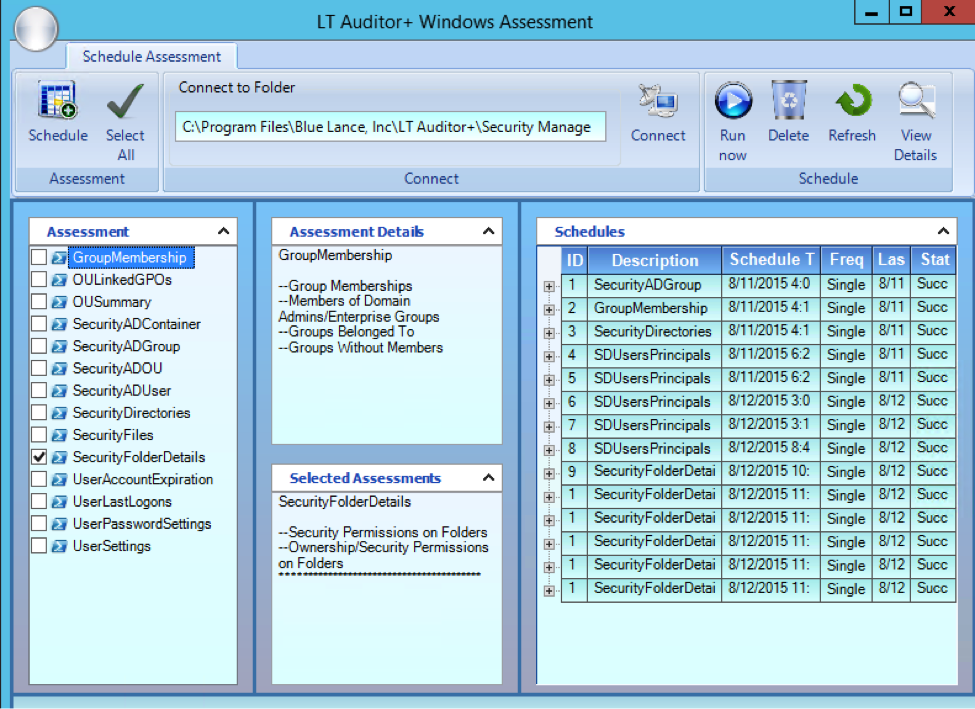The height and width of the screenshot is (709, 975).
Task: Enable the OUSummary assessment checkbox
Action: click(x=39, y=302)
